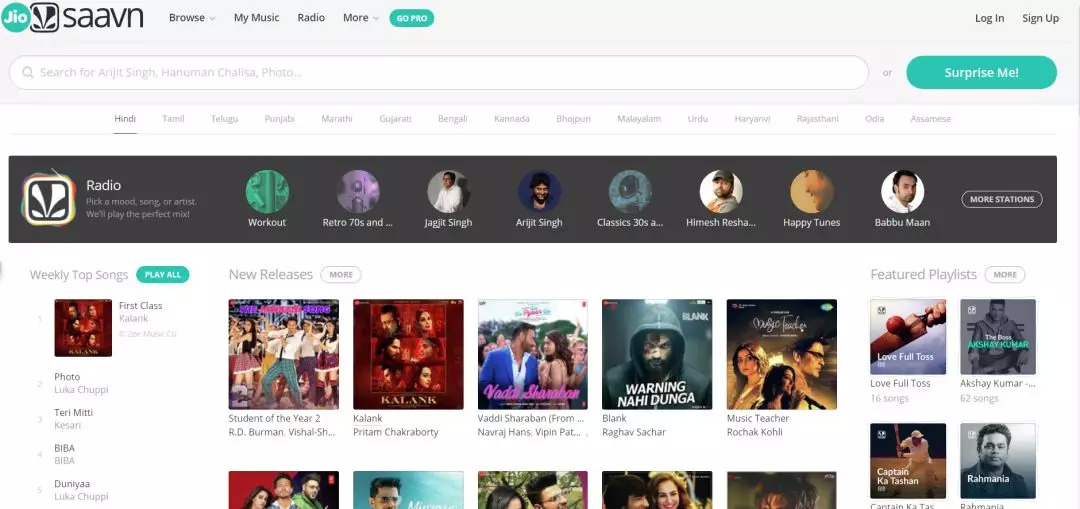1080x509 pixels.
Task: Select the Tamil language tab
Action: 173,118
